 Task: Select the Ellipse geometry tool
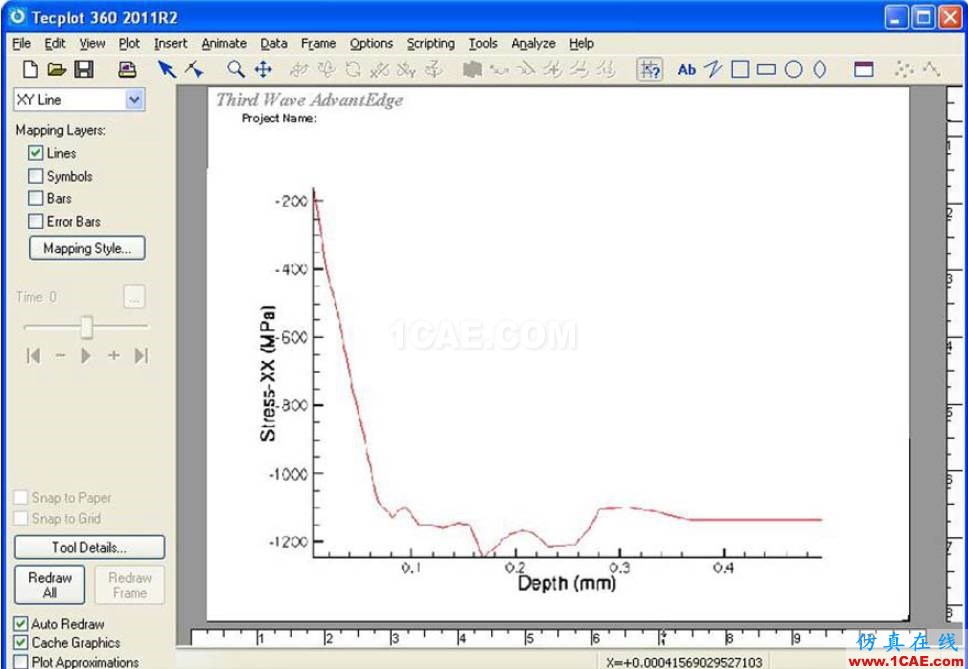click(x=820, y=70)
